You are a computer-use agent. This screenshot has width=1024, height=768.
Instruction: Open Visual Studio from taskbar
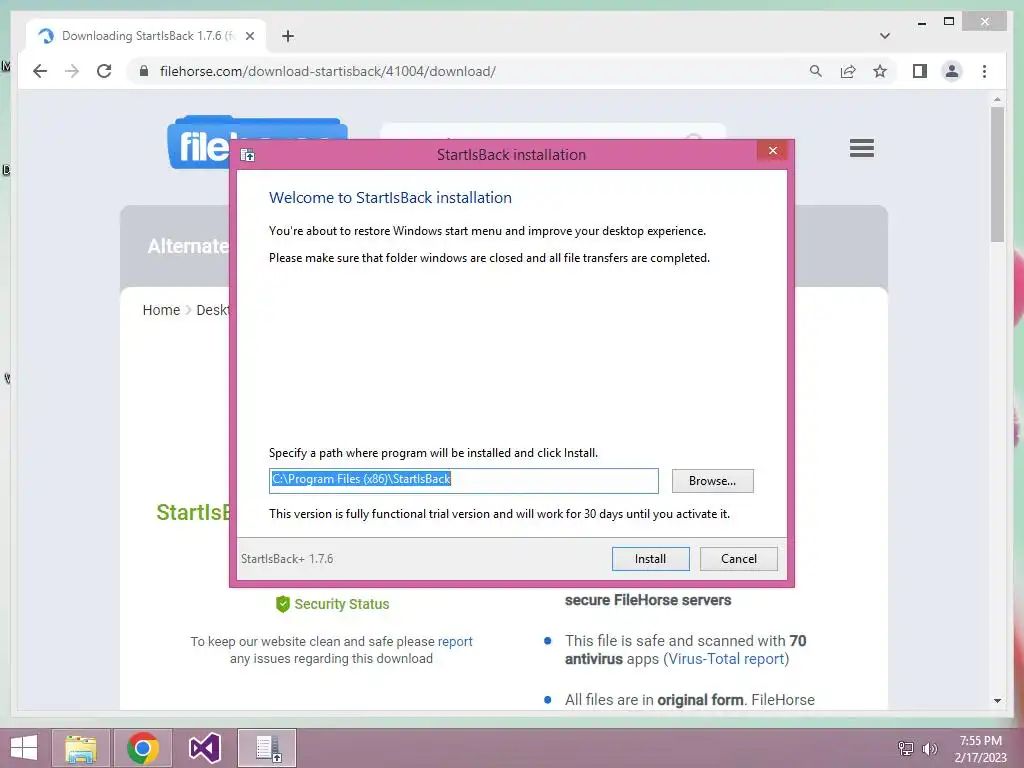point(204,748)
